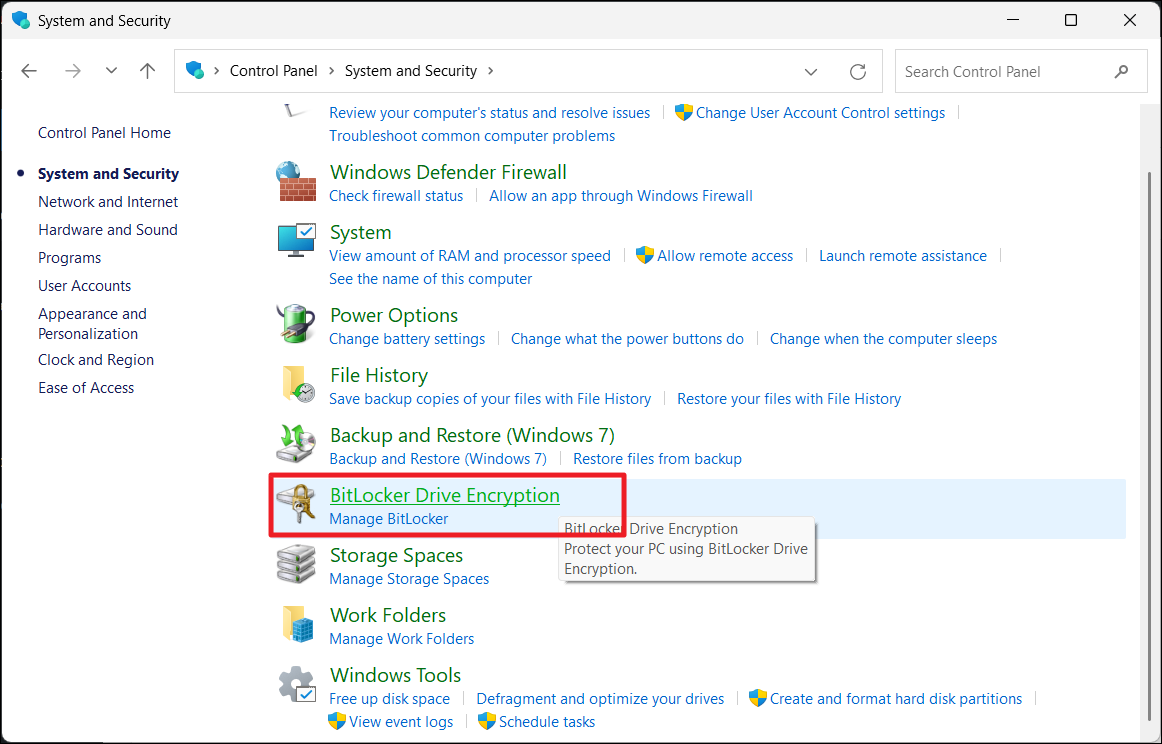Viewport: 1162px width, 744px height.
Task: Open Hardware and Sound category
Action: pos(108,230)
